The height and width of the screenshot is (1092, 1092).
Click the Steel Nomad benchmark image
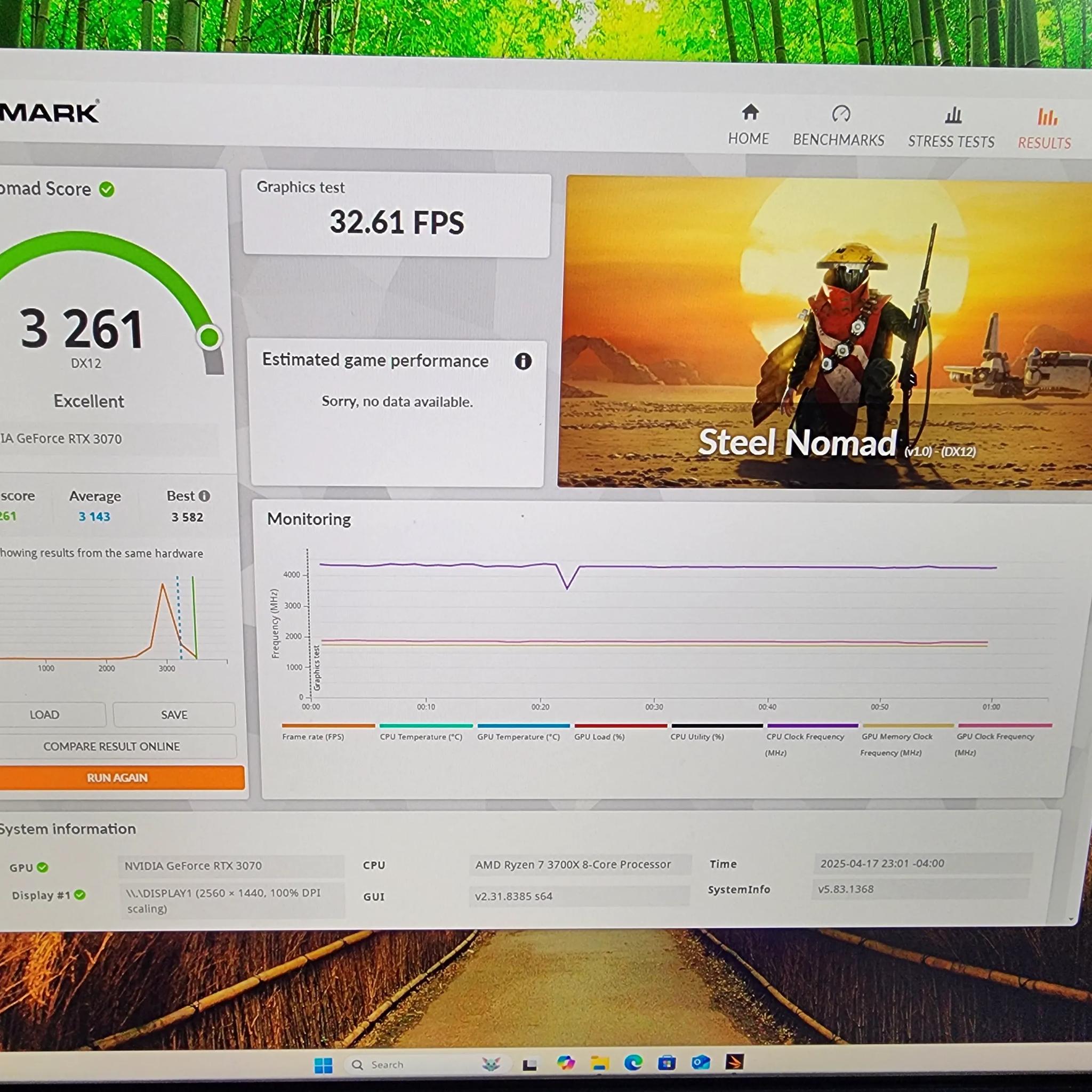click(824, 332)
